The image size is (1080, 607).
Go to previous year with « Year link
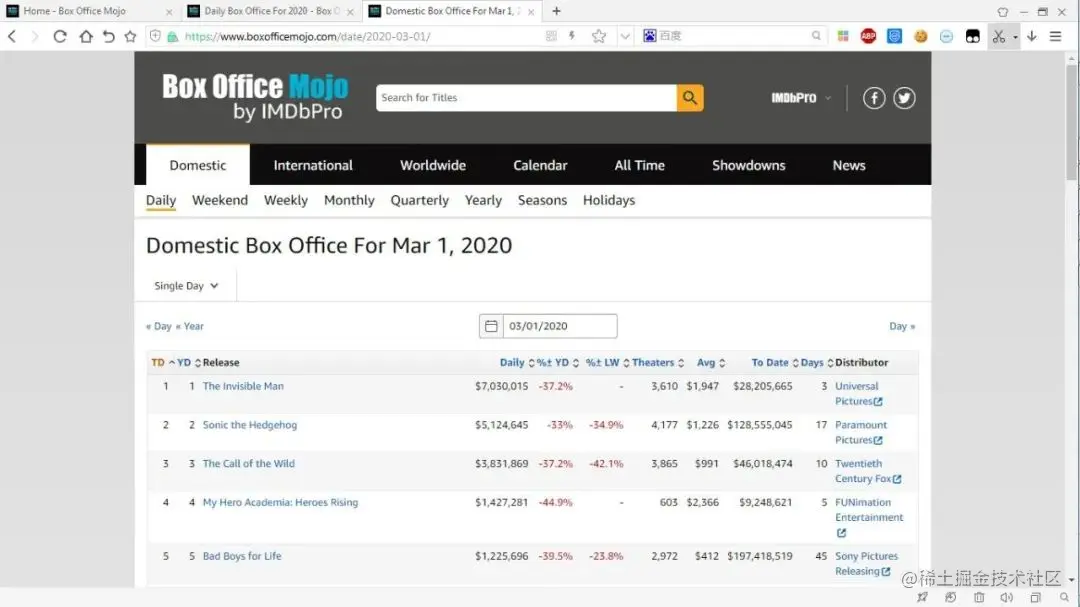tap(189, 326)
